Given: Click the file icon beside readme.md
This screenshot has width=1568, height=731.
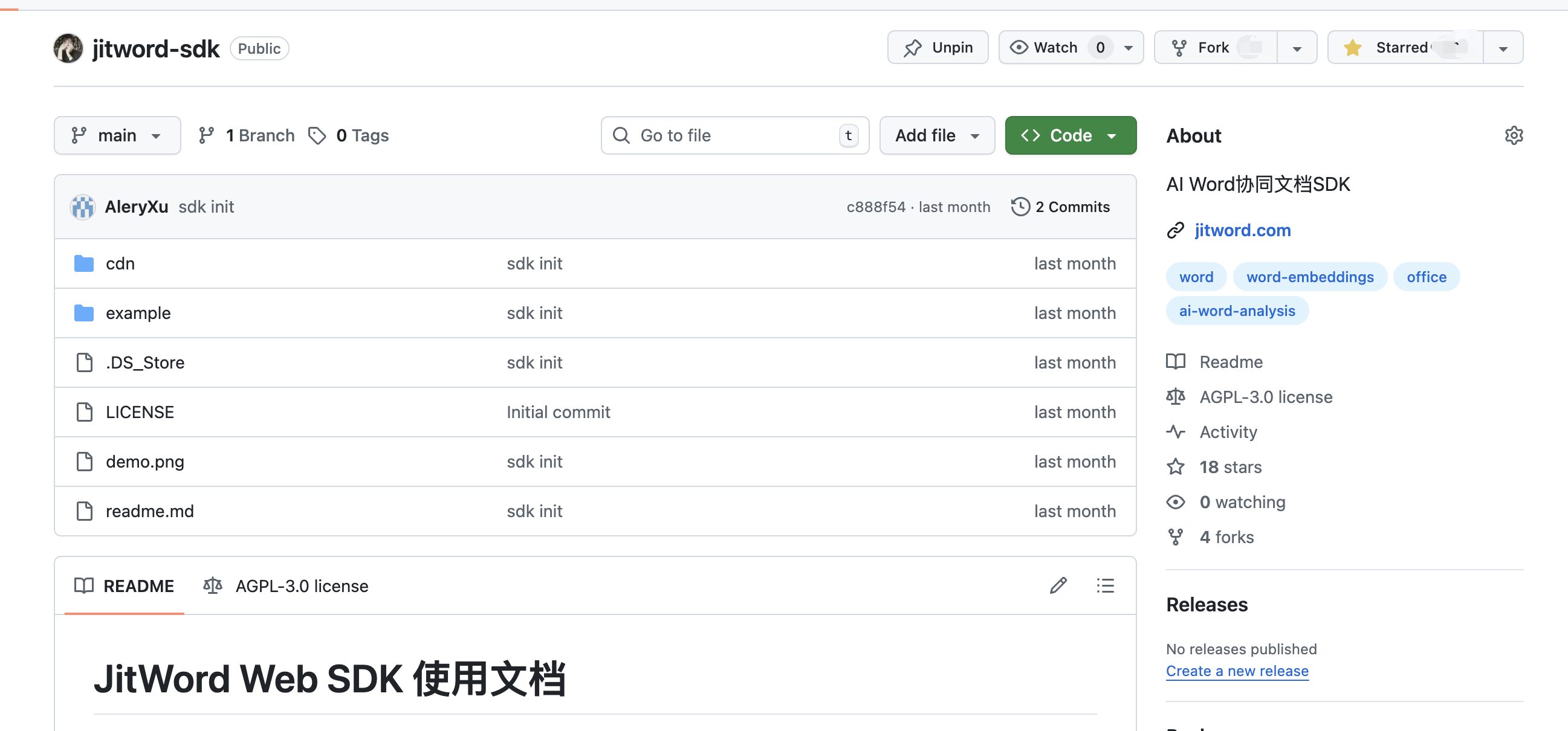Looking at the screenshot, I should (x=84, y=511).
